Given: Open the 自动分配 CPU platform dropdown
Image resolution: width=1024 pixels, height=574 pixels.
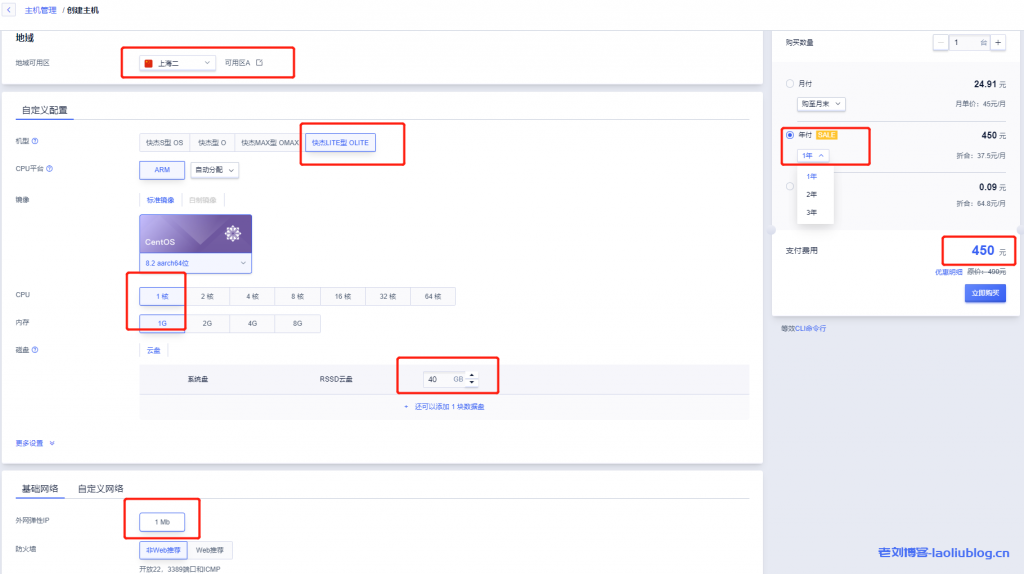Looking at the screenshot, I should click(x=215, y=170).
